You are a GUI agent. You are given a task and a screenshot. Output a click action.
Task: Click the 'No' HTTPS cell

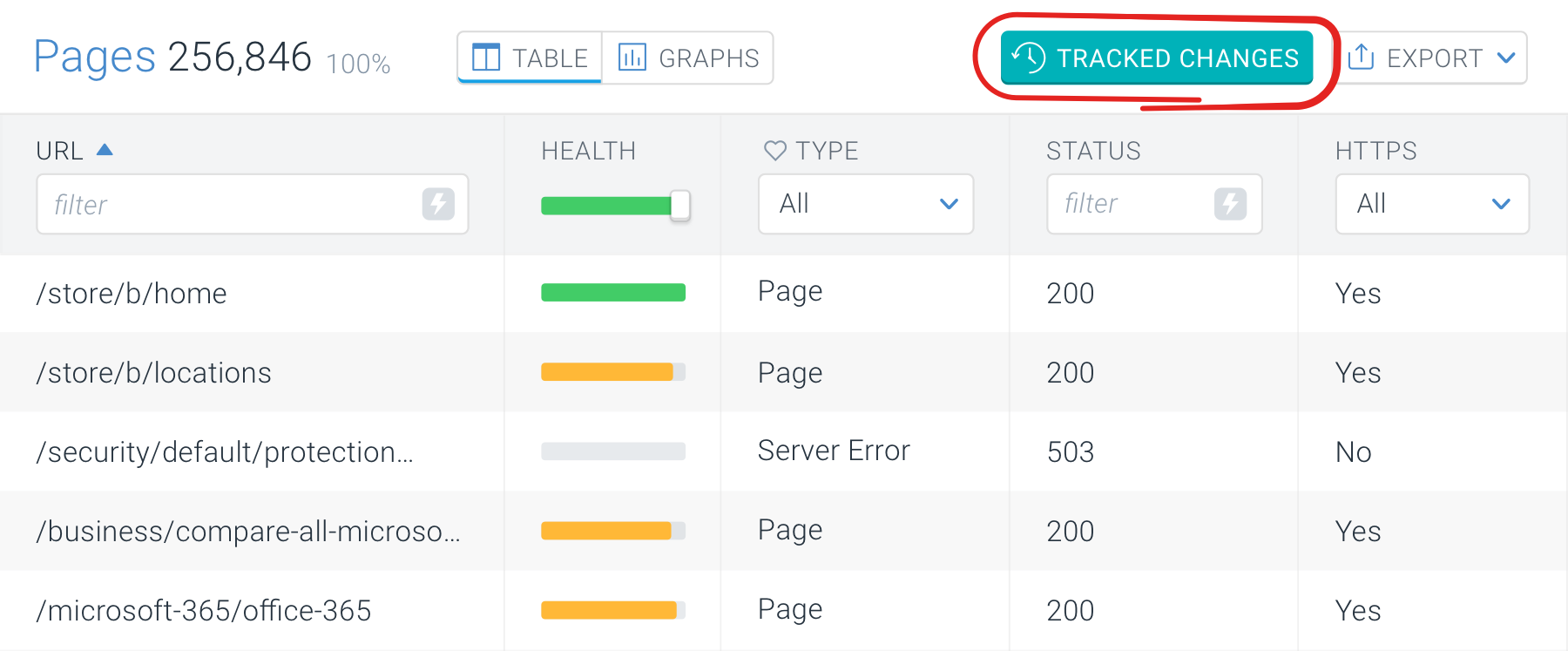[x=1354, y=452]
